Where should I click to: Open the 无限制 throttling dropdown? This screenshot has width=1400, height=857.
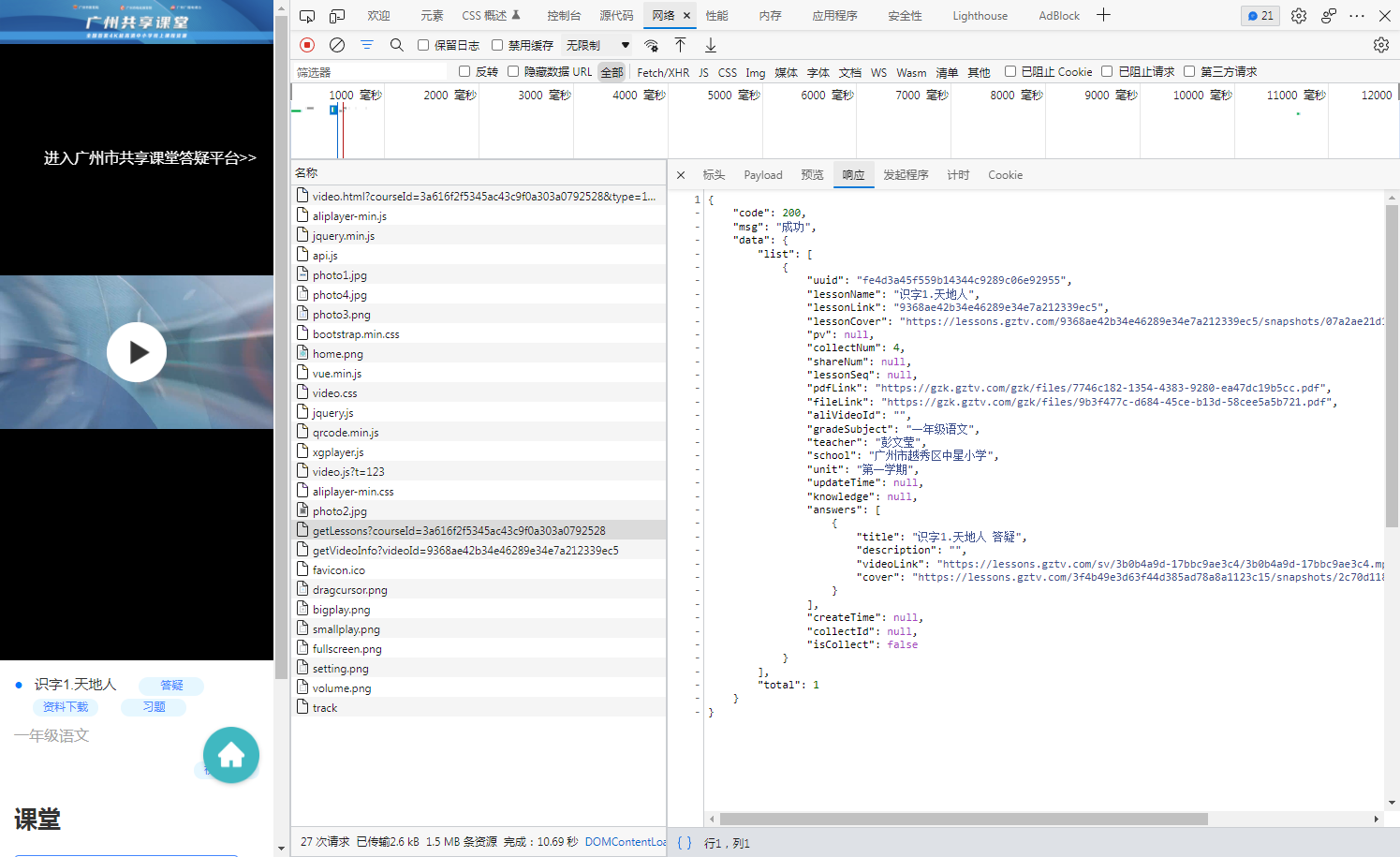coord(597,45)
